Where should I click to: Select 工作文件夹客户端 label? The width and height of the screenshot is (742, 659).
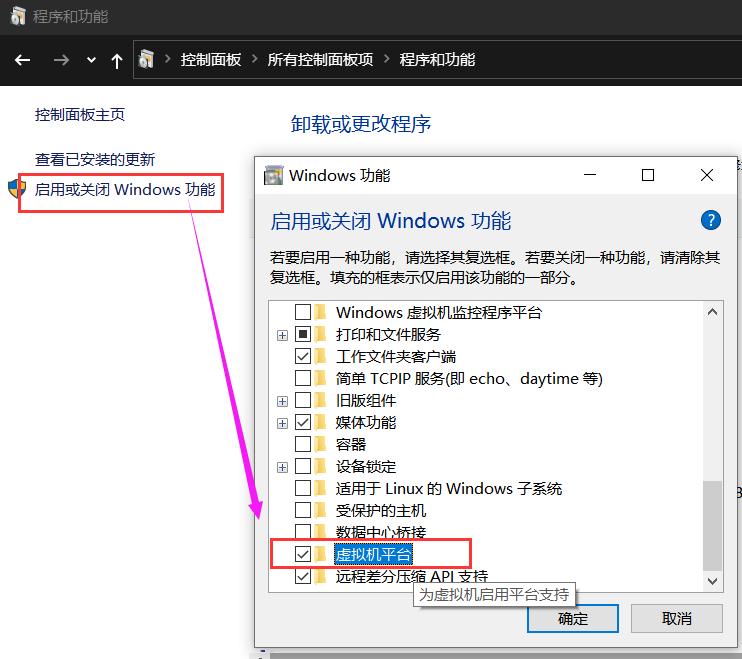pyautogui.click(x=396, y=356)
